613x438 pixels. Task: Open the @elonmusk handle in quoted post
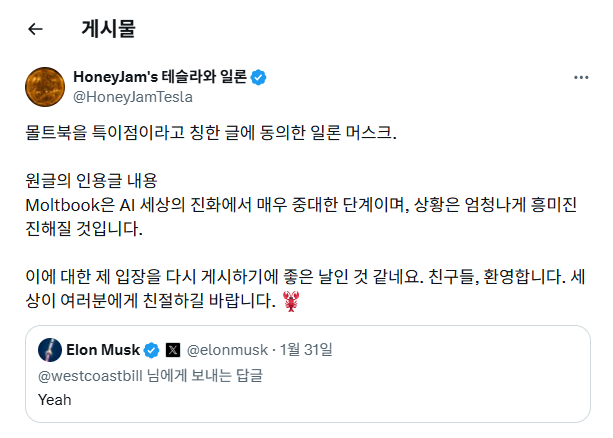point(227,350)
